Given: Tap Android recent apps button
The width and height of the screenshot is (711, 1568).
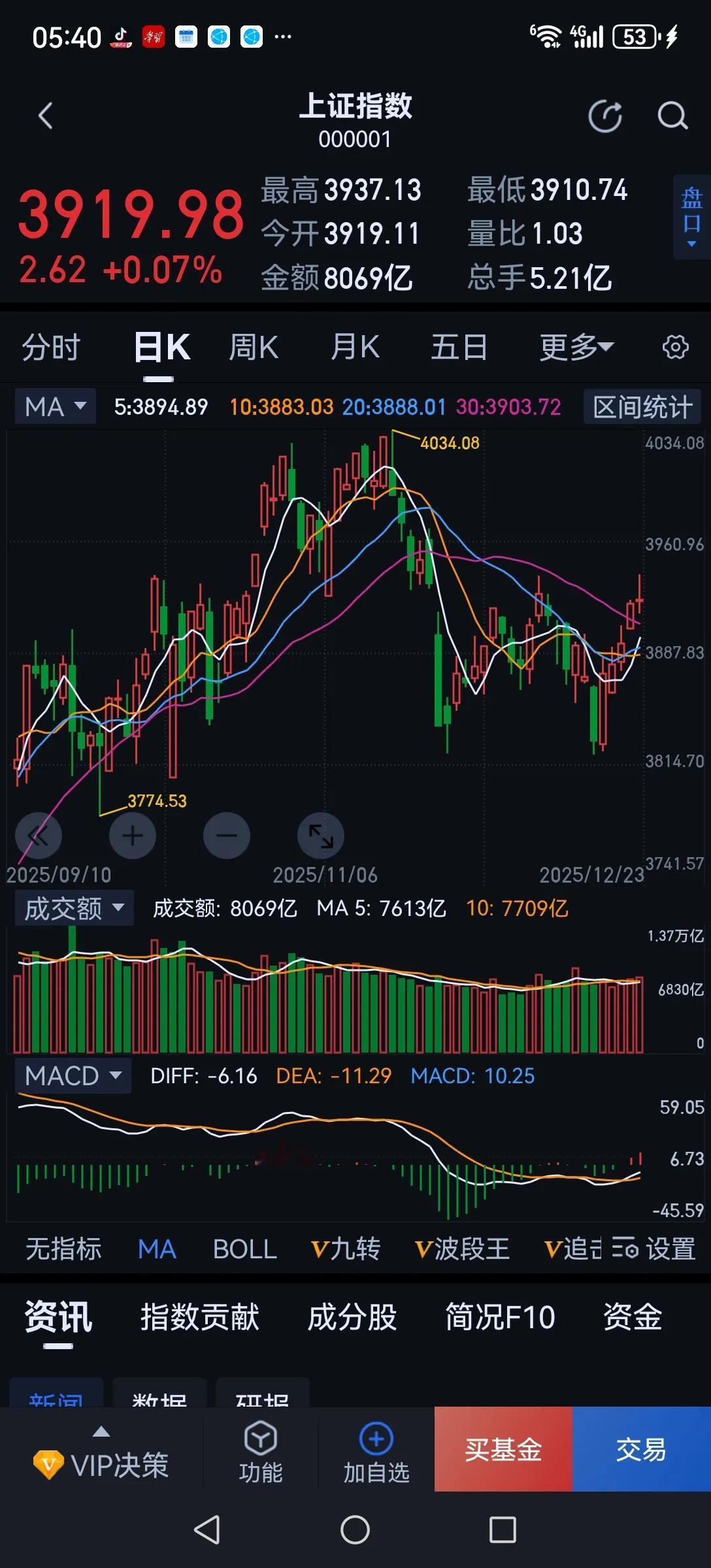Looking at the screenshot, I should [503, 1529].
